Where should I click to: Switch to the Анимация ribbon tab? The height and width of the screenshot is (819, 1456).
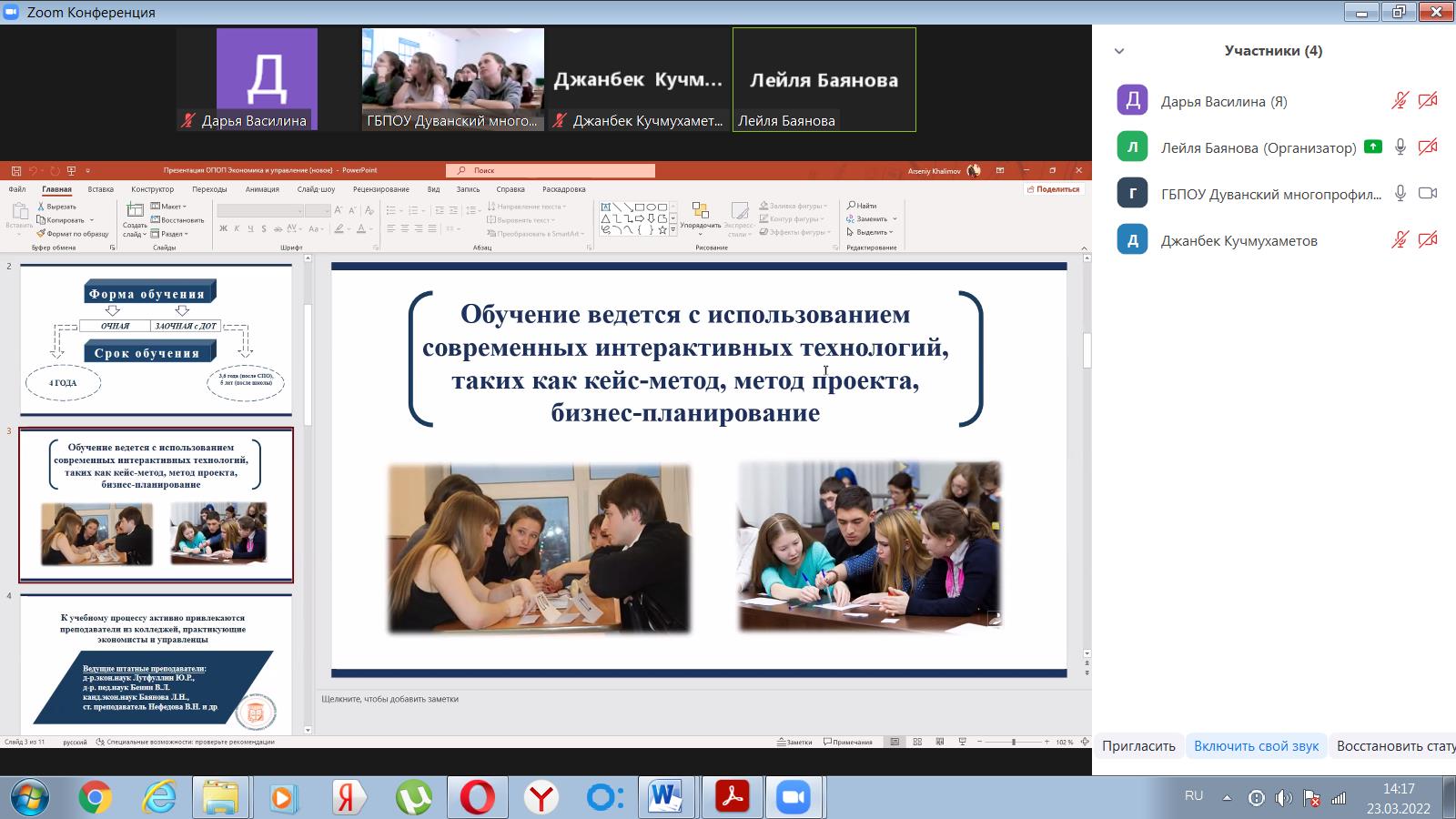[262, 189]
